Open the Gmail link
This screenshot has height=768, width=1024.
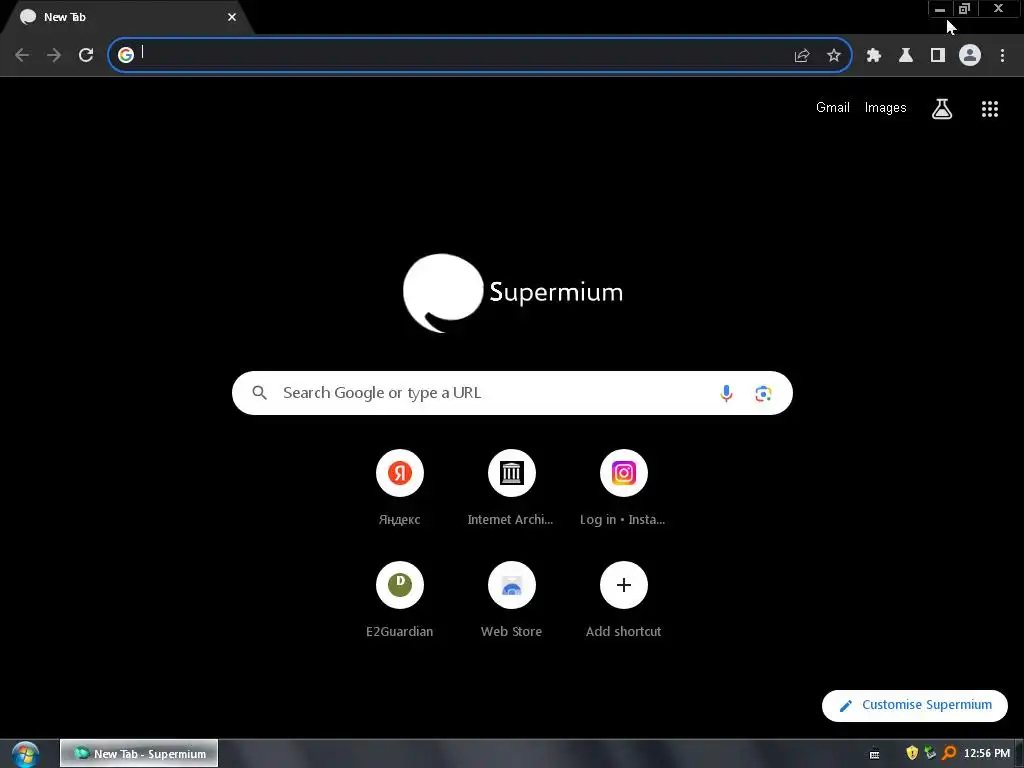tap(833, 108)
